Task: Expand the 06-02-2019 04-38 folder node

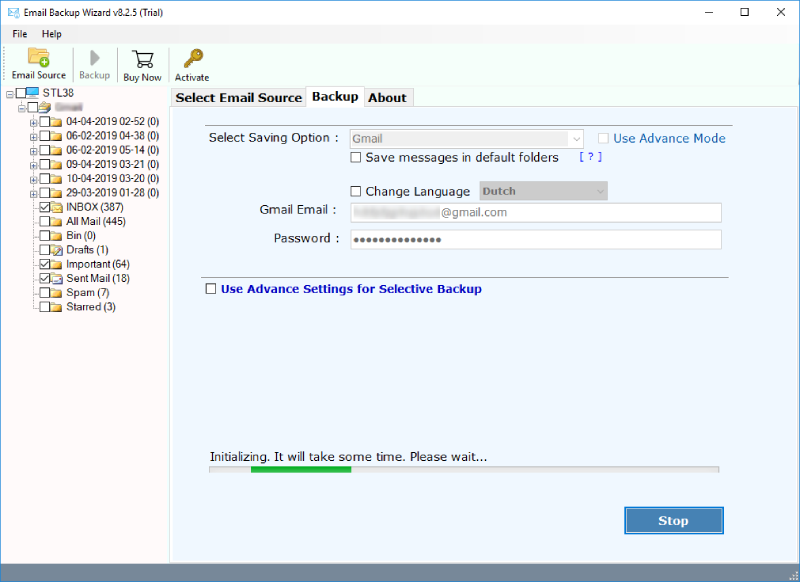Action: tap(33, 137)
